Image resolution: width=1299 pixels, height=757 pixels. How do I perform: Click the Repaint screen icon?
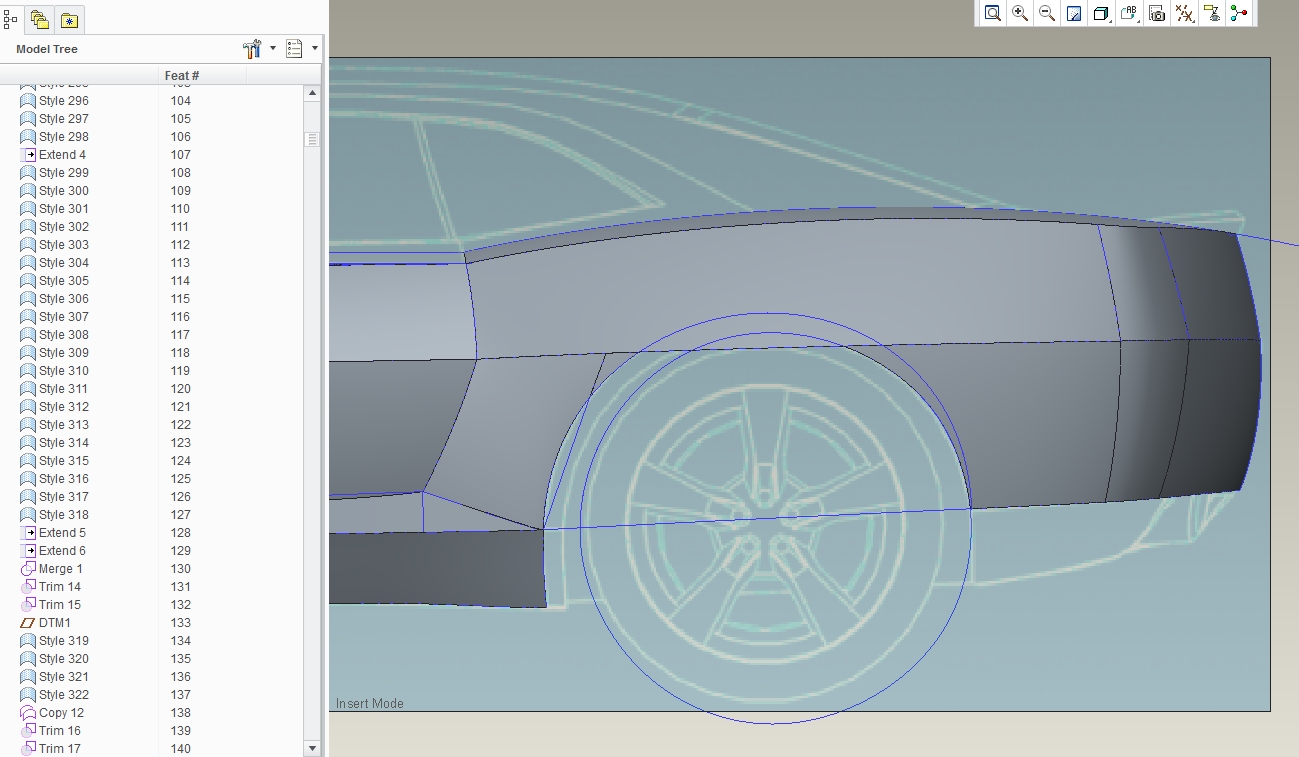[1074, 13]
